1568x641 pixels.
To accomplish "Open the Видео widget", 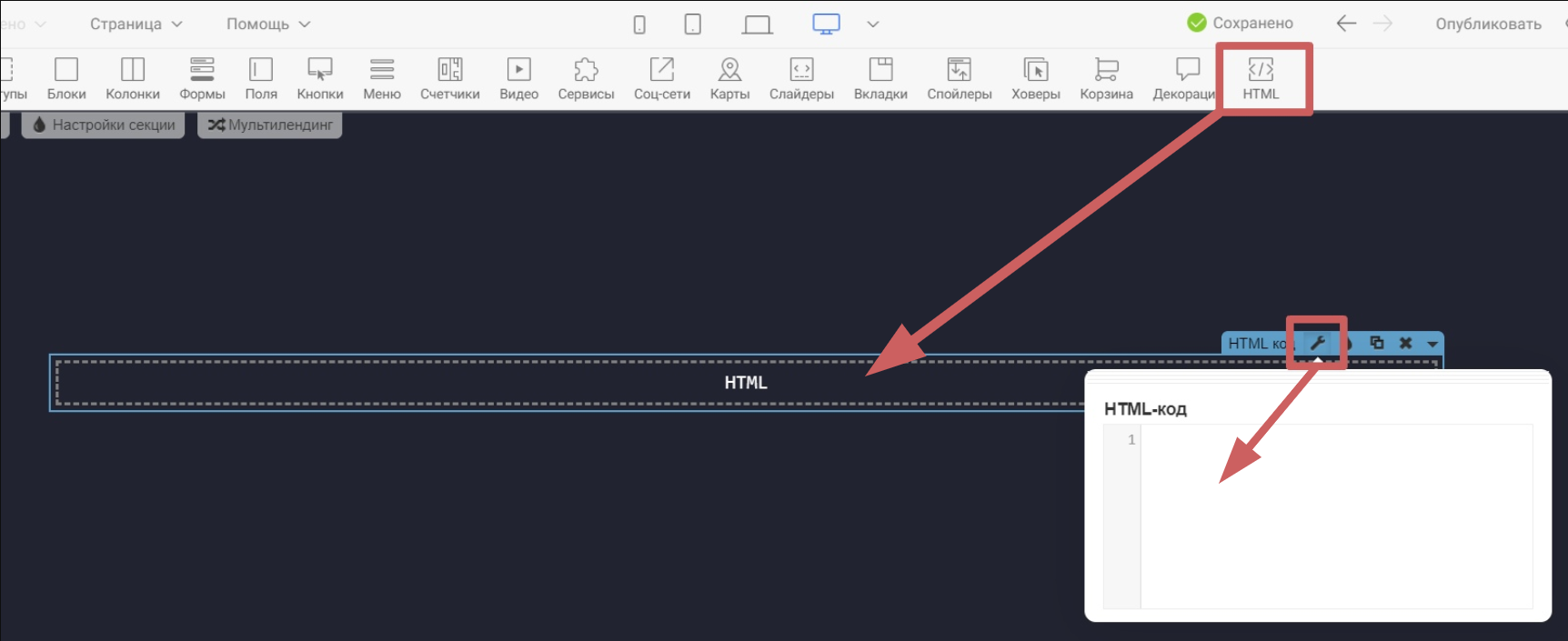I will tap(518, 78).
